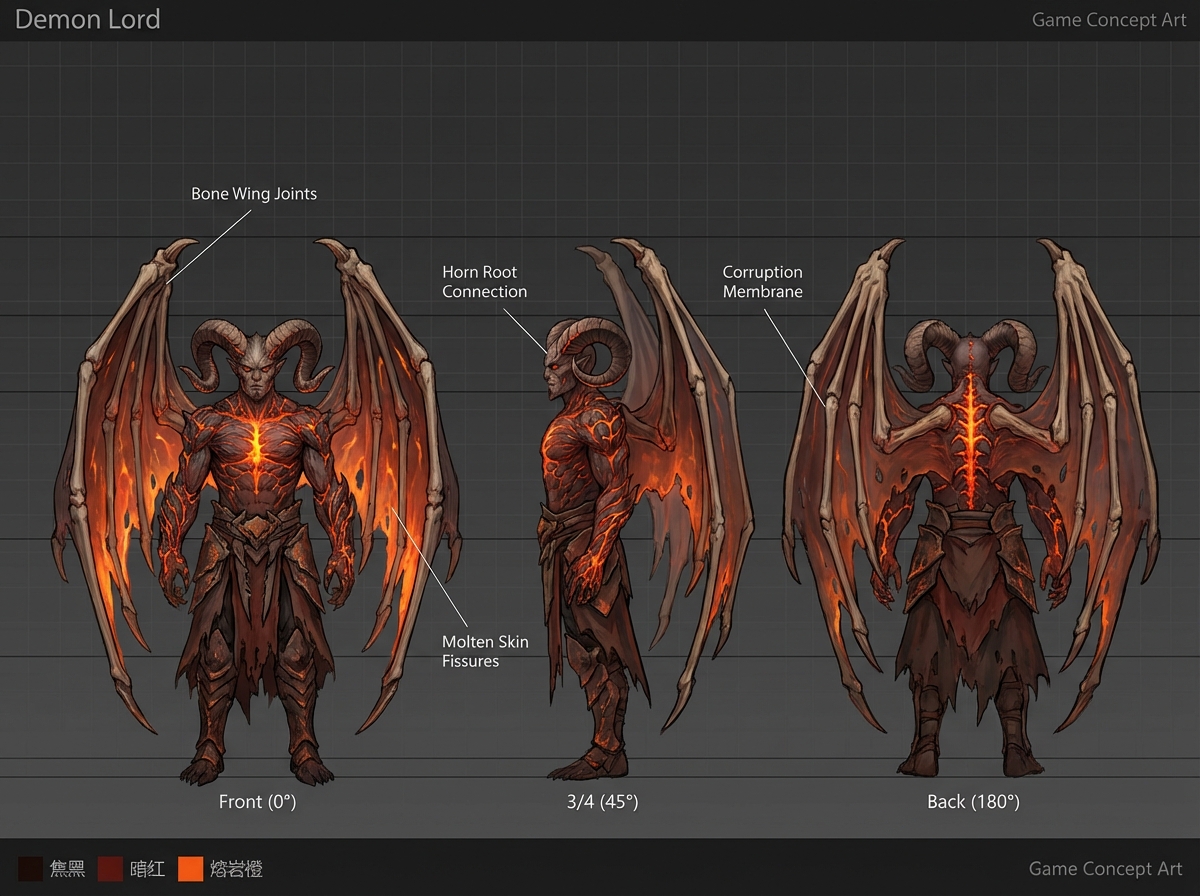
Task: Click the 焦黑 swatch label text
Action: click(x=66, y=869)
